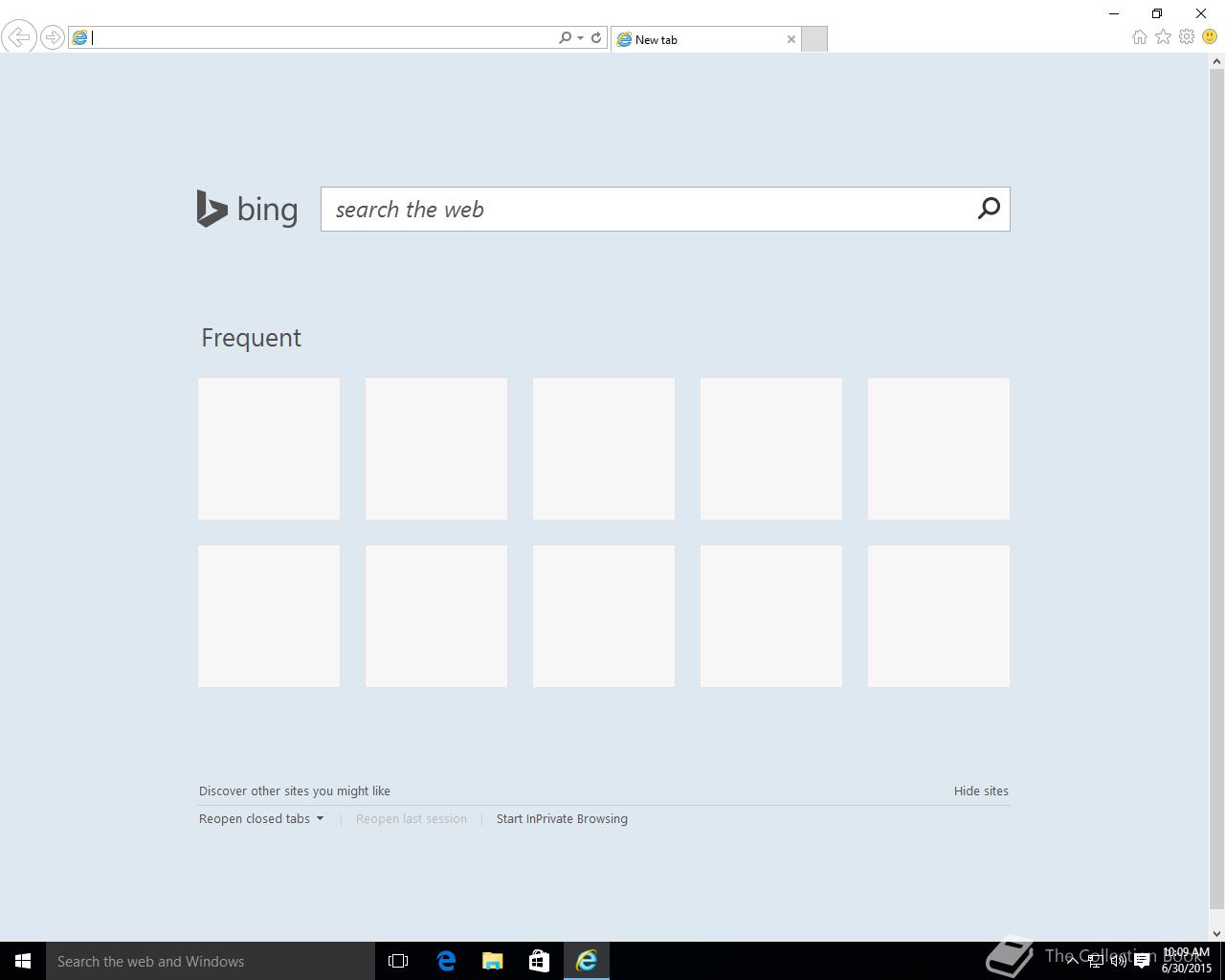Open the Store from taskbar
1225x980 pixels.
[x=539, y=961]
